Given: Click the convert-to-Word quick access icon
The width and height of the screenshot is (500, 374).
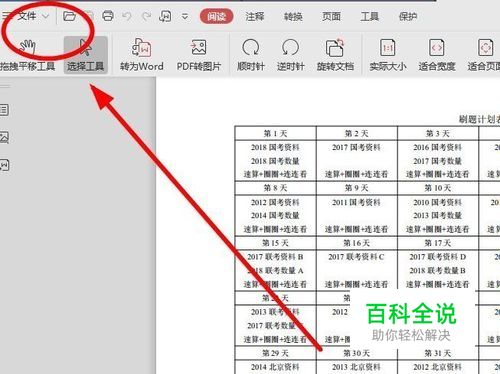Looking at the screenshot, I should (x=166, y=16).
